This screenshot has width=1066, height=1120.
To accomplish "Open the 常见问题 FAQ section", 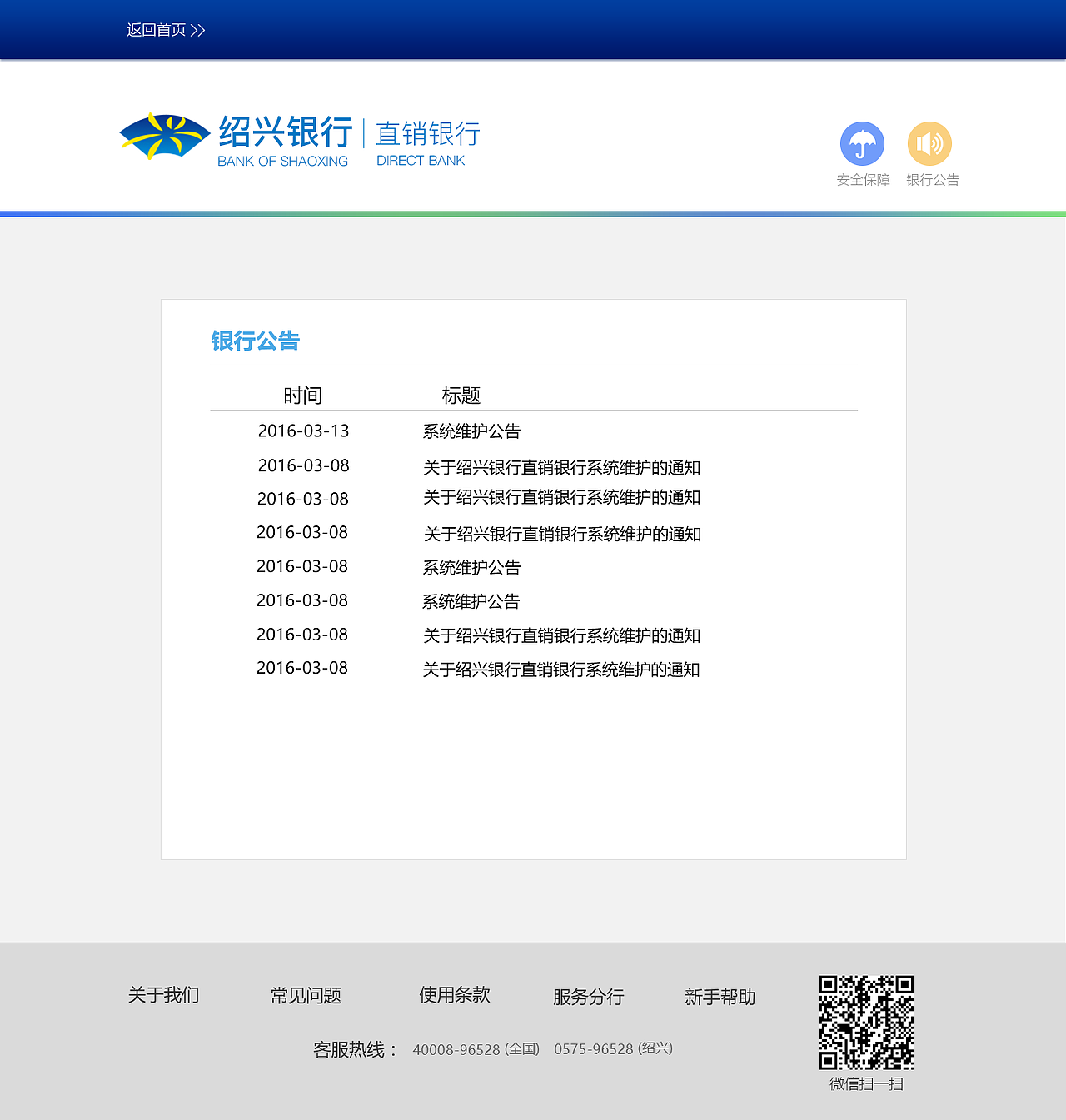I will [x=306, y=994].
